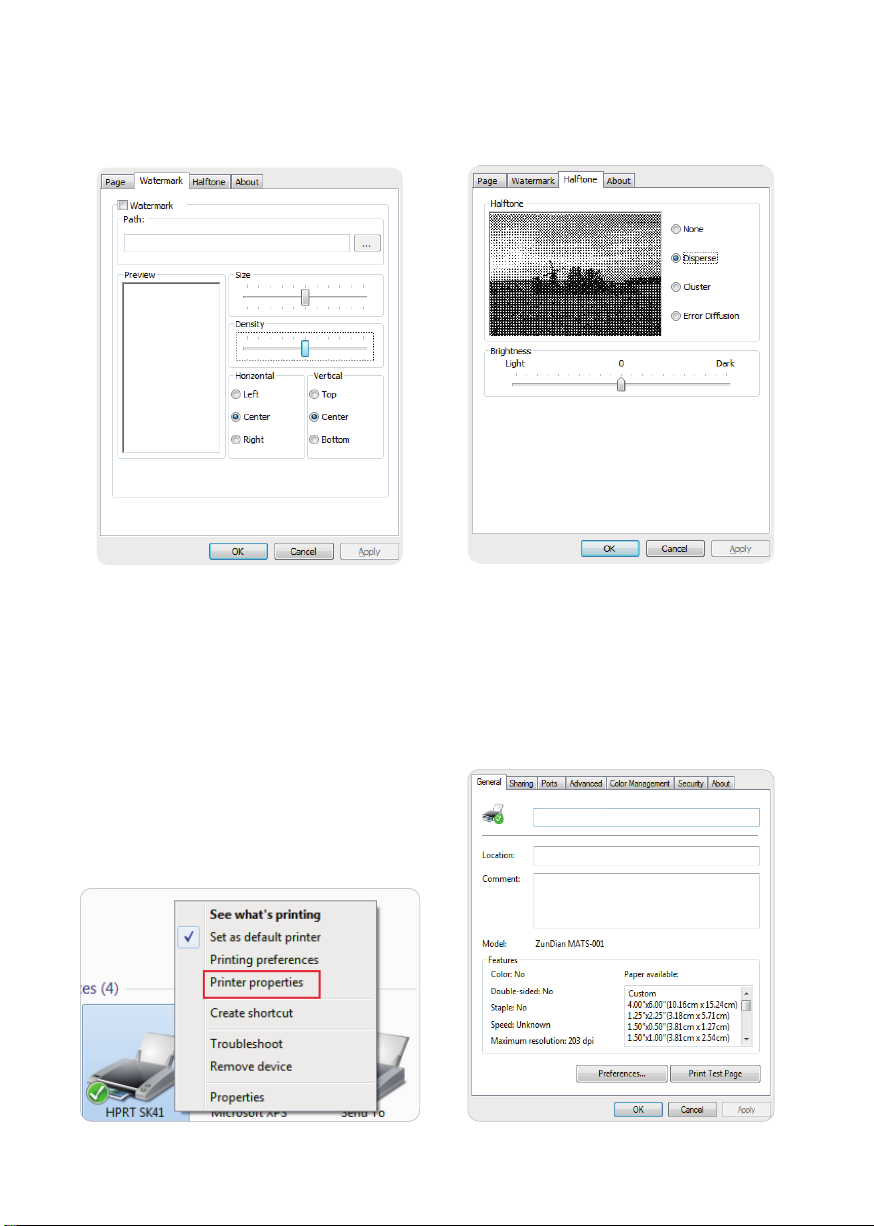
Task: Select Printing preferences menu entry
Action: point(264,960)
